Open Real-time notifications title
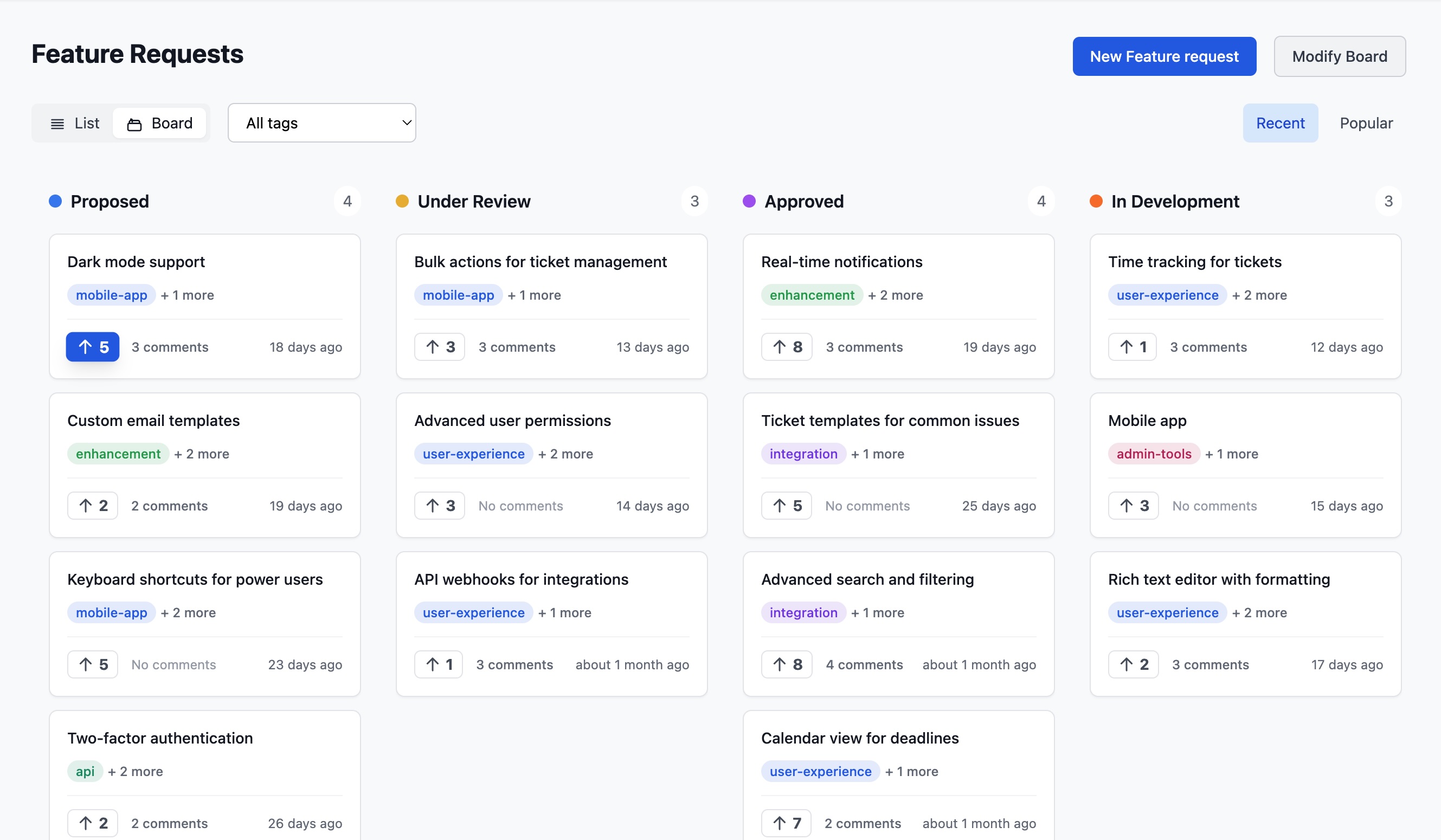 [x=842, y=262]
